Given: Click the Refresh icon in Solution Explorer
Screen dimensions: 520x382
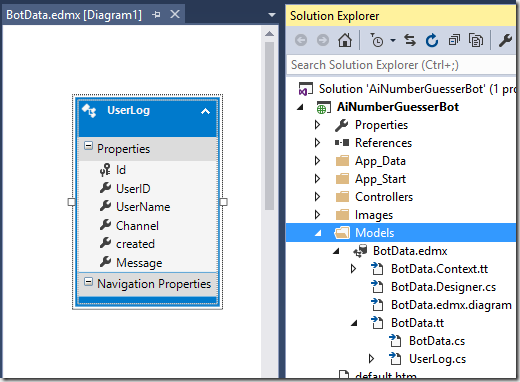Looking at the screenshot, I should pos(432,40).
